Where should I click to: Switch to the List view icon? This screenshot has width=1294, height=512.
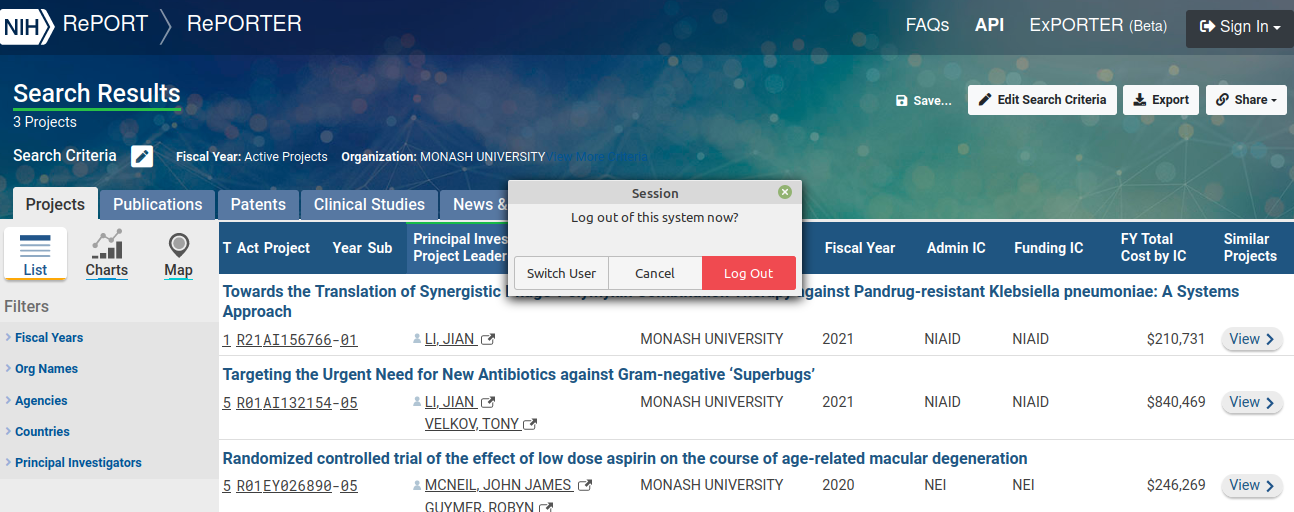[x=35, y=254]
